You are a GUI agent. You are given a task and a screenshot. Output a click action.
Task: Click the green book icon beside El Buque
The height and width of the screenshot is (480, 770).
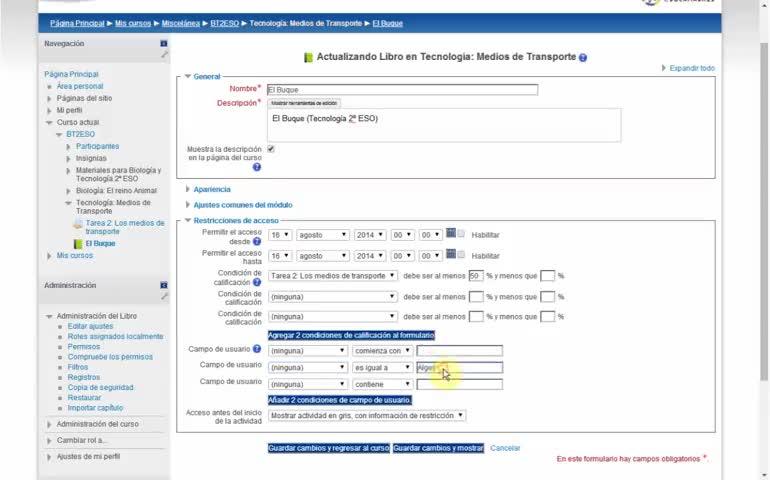78,244
